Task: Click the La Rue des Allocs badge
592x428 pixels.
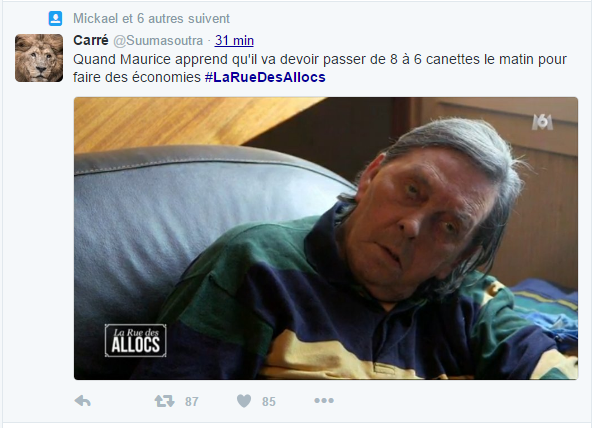Action: (x=136, y=340)
